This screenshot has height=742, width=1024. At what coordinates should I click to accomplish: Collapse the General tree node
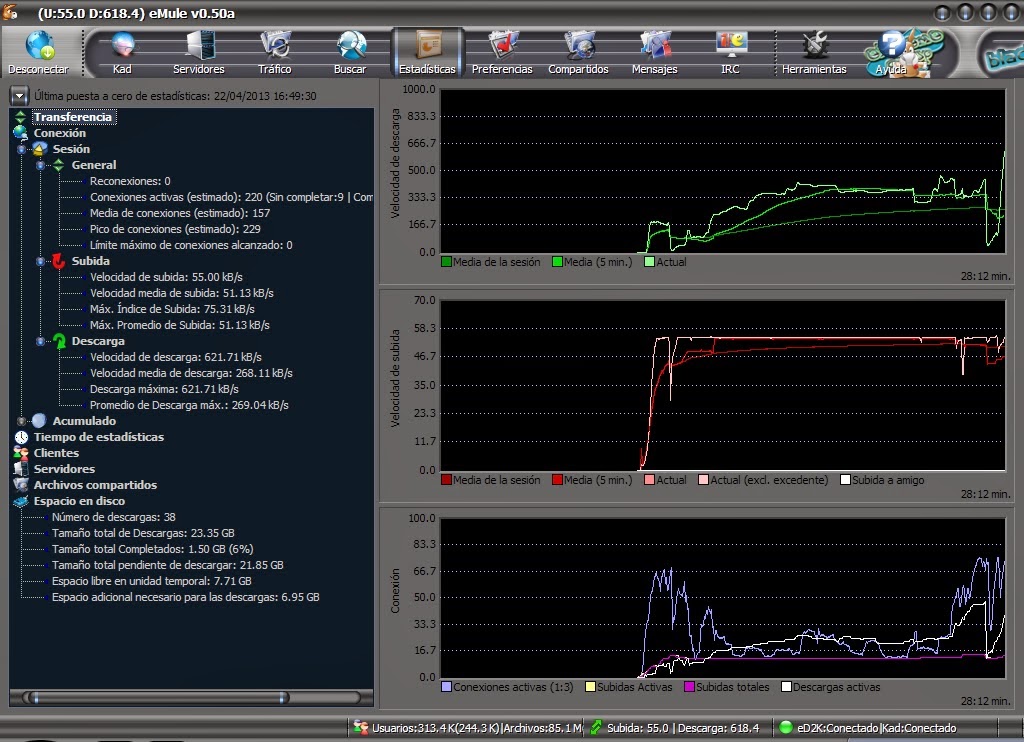tap(40, 165)
